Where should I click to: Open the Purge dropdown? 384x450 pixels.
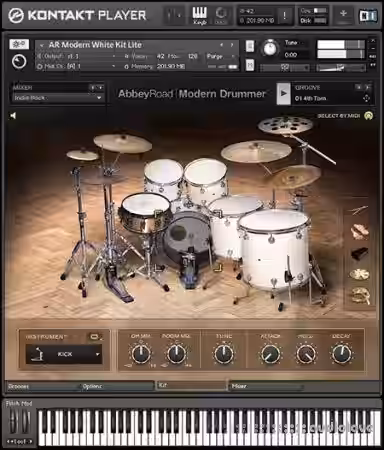220,56
